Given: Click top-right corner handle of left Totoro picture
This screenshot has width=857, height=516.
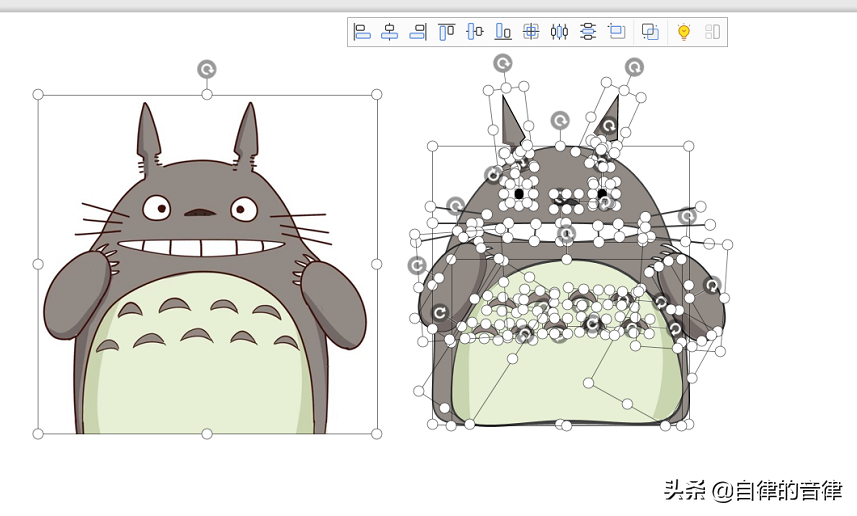Looking at the screenshot, I should (377, 95).
